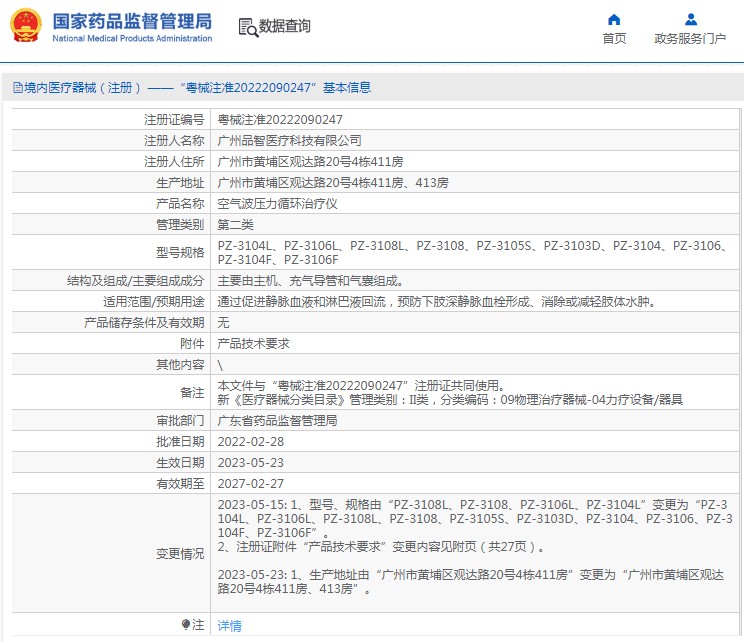Open the 数据查询 heading text
Image resolution: width=744 pixels, height=642 pixels.
pos(285,27)
